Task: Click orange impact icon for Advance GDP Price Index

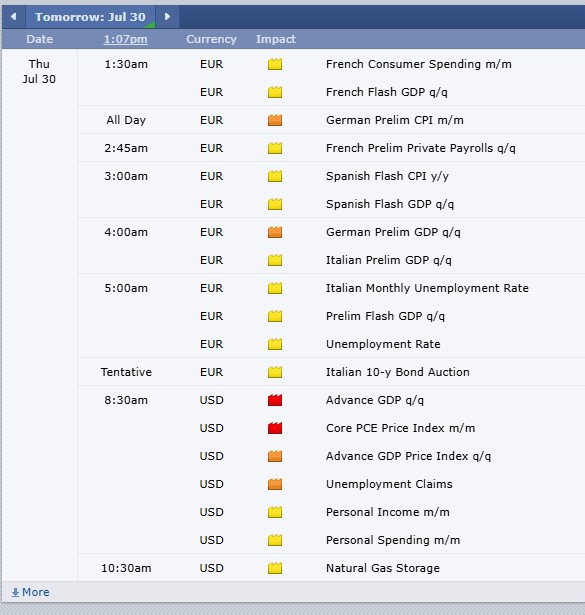Action: coord(275,456)
